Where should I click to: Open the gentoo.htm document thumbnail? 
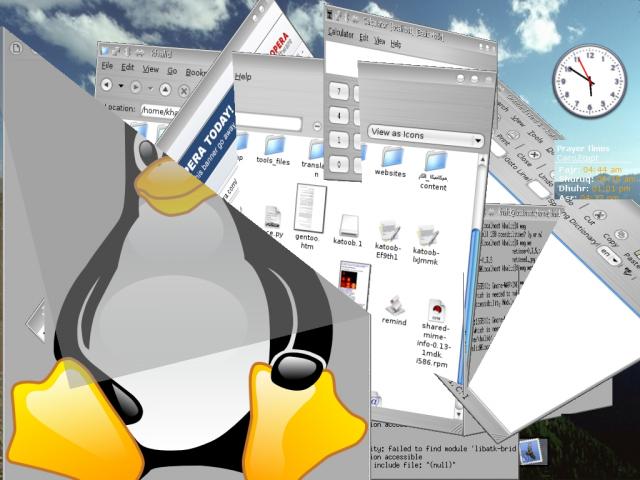[x=310, y=208]
